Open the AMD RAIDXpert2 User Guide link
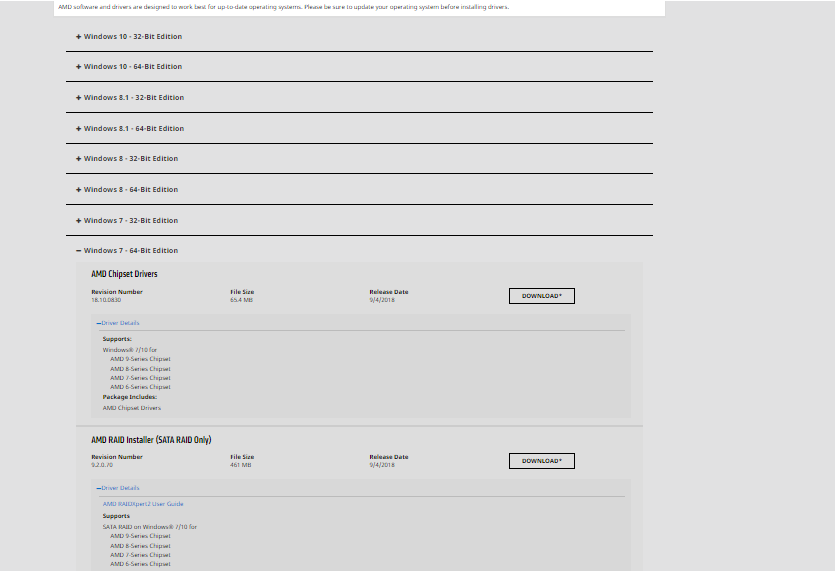The image size is (835, 571). click(x=143, y=504)
